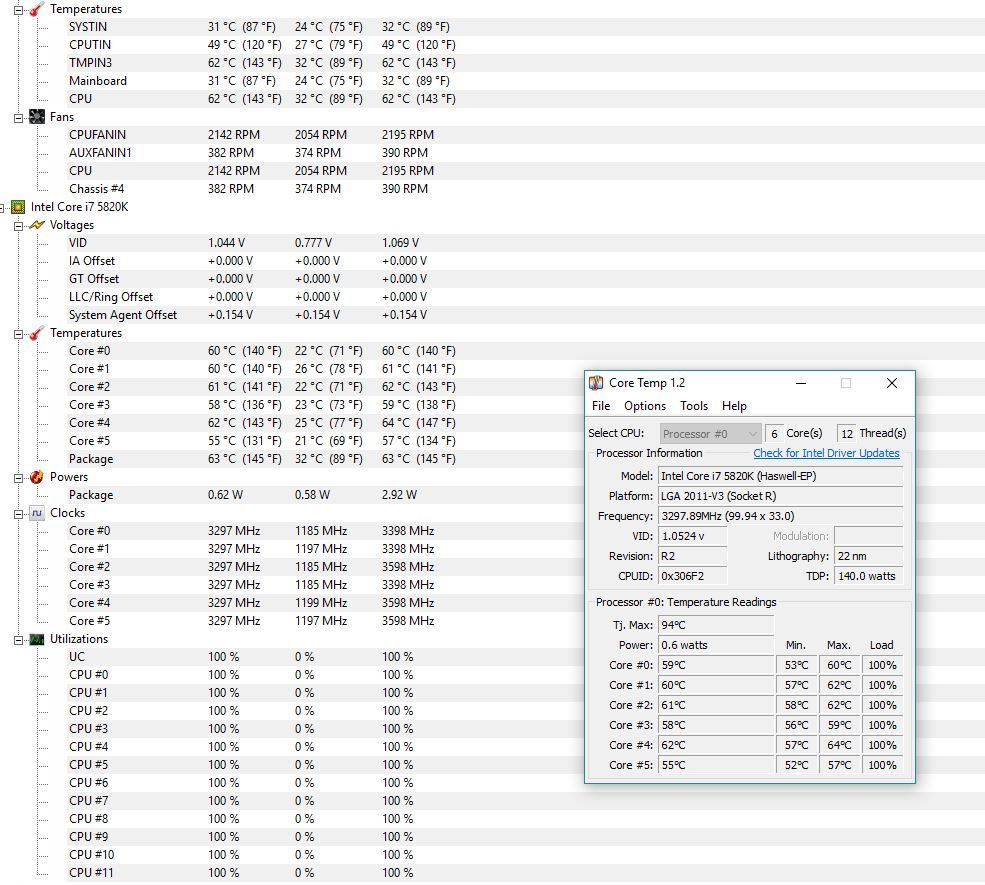Click the Intel Core i7 5820K chip icon
The width and height of the screenshot is (985, 885).
pyautogui.click(x=18, y=207)
